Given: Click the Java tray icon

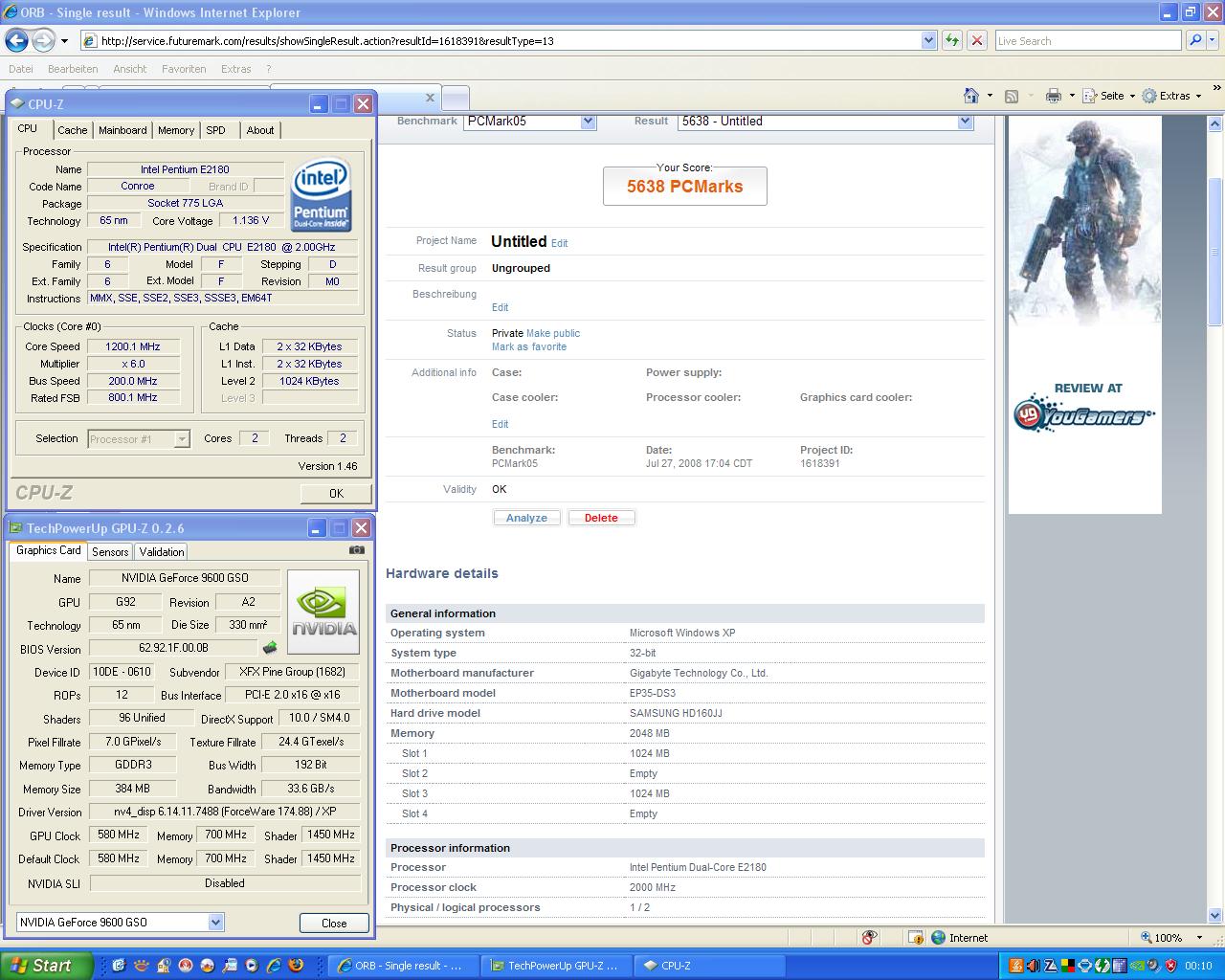Looking at the screenshot, I should point(1016,966).
